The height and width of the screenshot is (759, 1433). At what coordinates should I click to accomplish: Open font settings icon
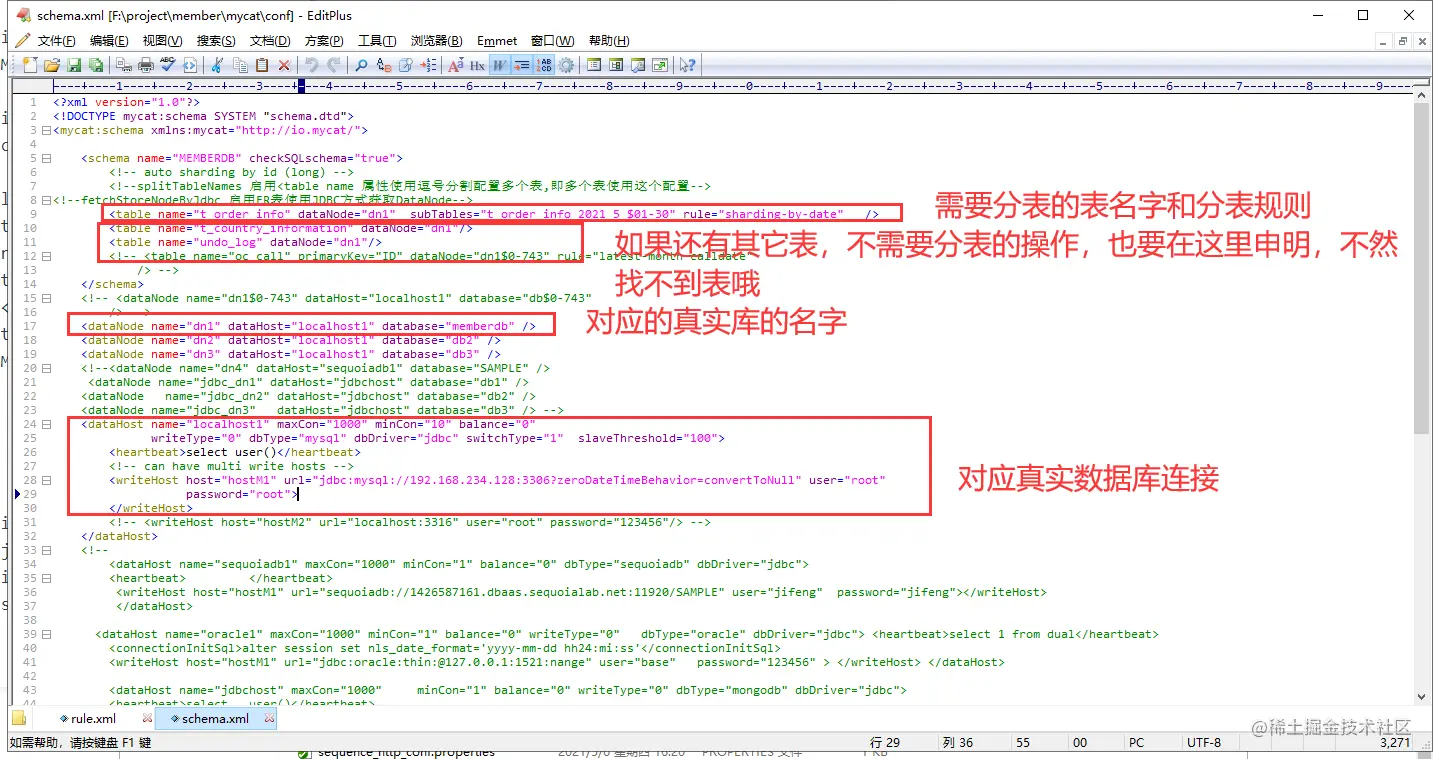pos(455,65)
